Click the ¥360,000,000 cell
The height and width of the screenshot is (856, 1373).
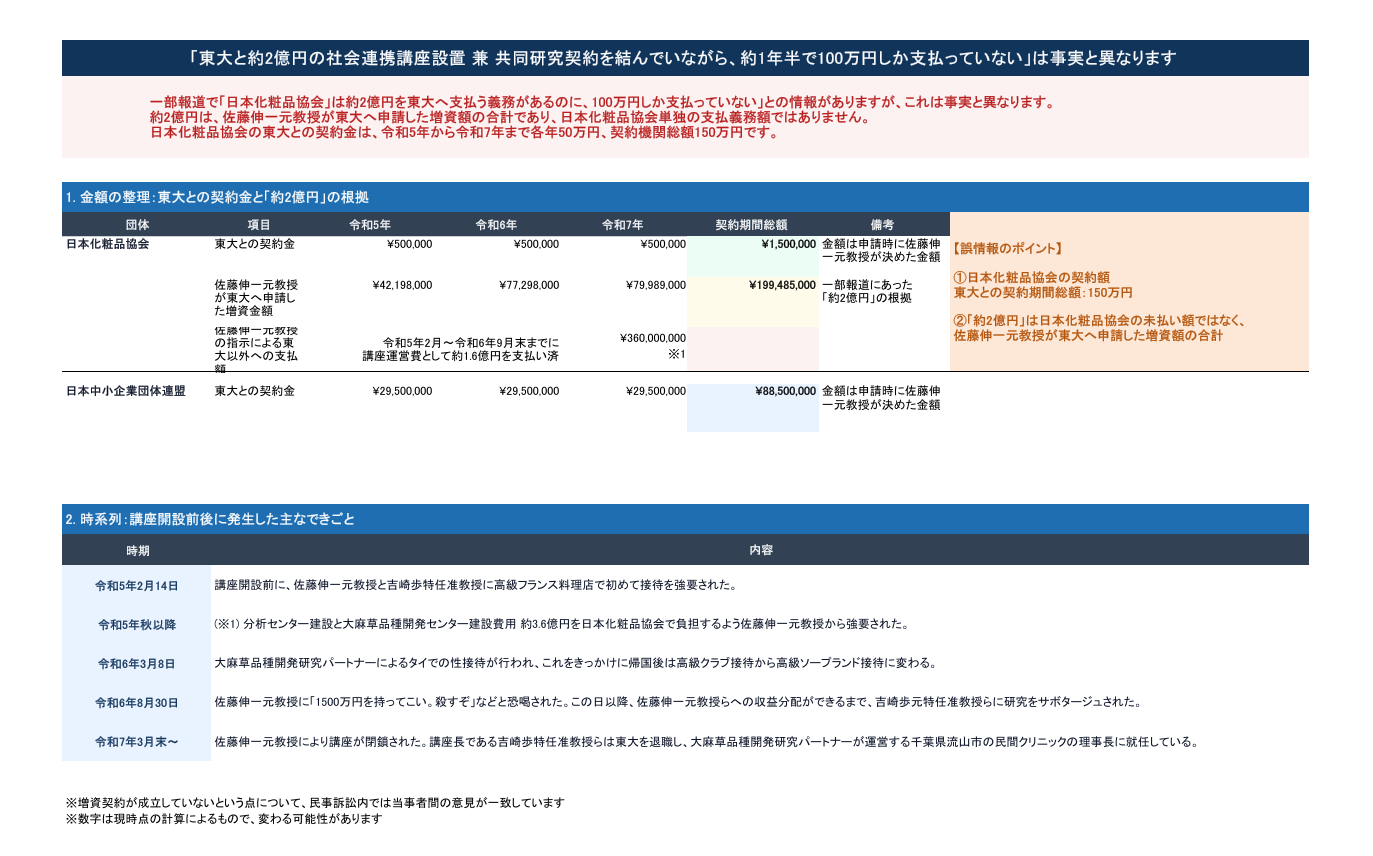point(652,339)
